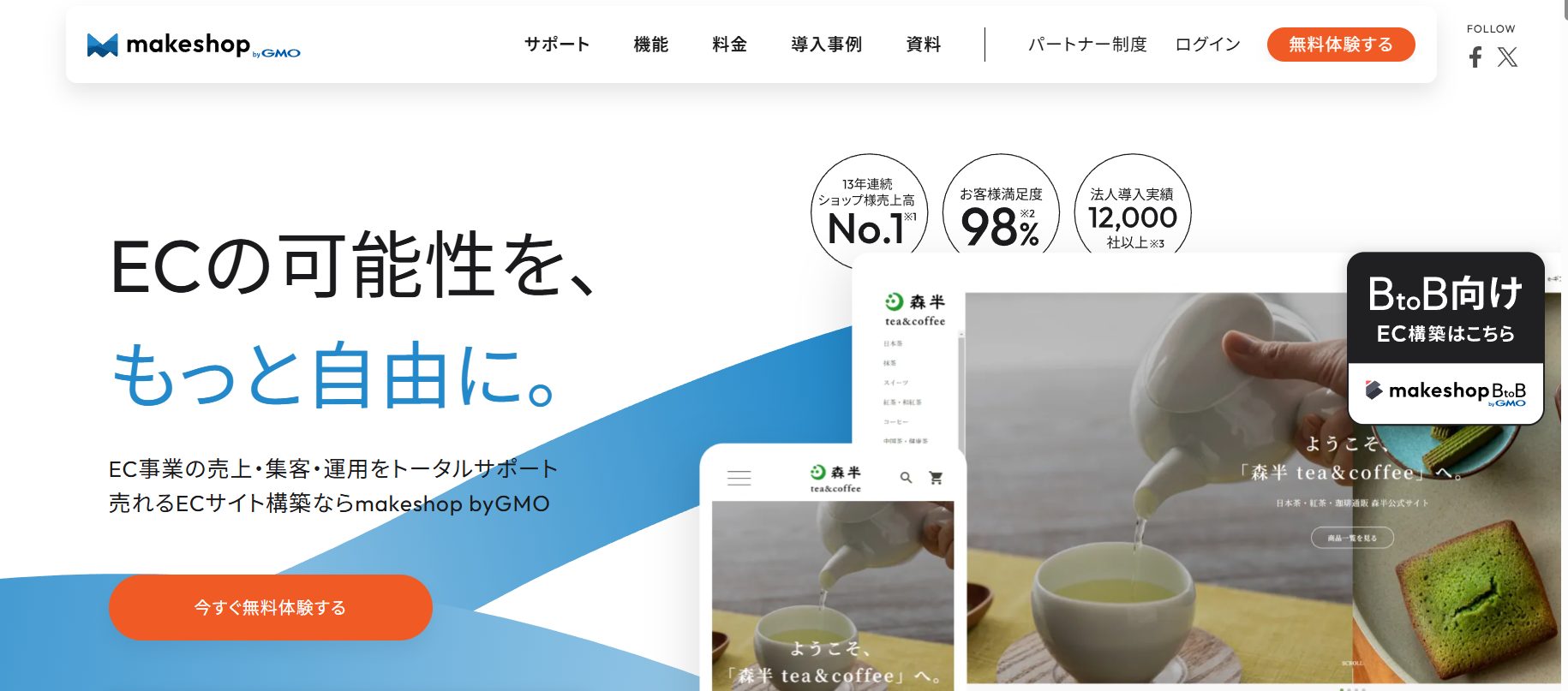Click the hamburger menu in mobile preview
The height and width of the screenshot is (691, 1568).
tap(739, 478)
